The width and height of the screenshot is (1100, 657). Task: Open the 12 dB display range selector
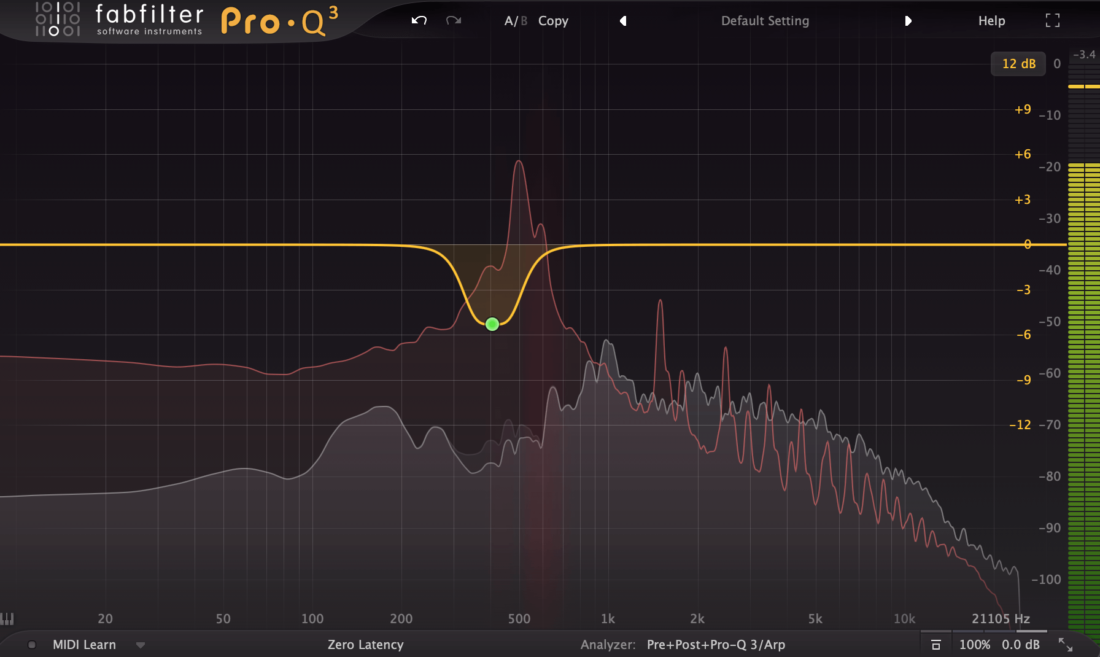coord(1018,64)
